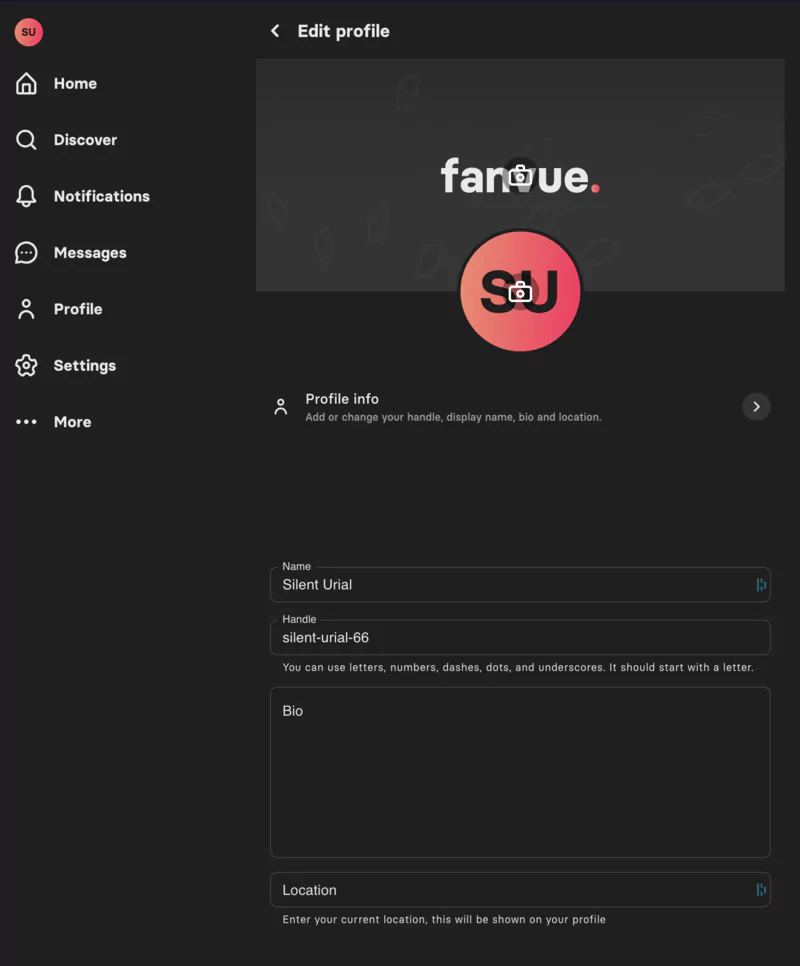Screen dimensions: 800x966
Task: Change avatar photo via camera icon
Action: pyautogui.click(x=520, y=291)
